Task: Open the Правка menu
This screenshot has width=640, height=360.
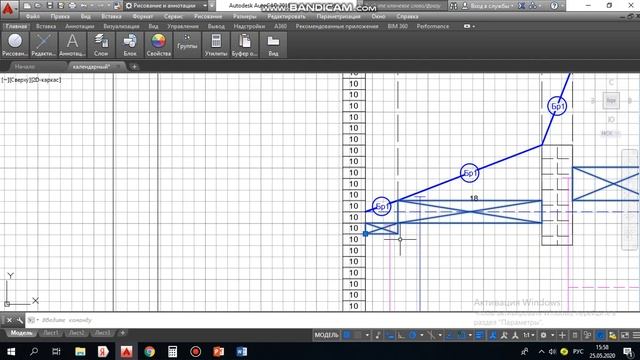Action: point(60,16)
